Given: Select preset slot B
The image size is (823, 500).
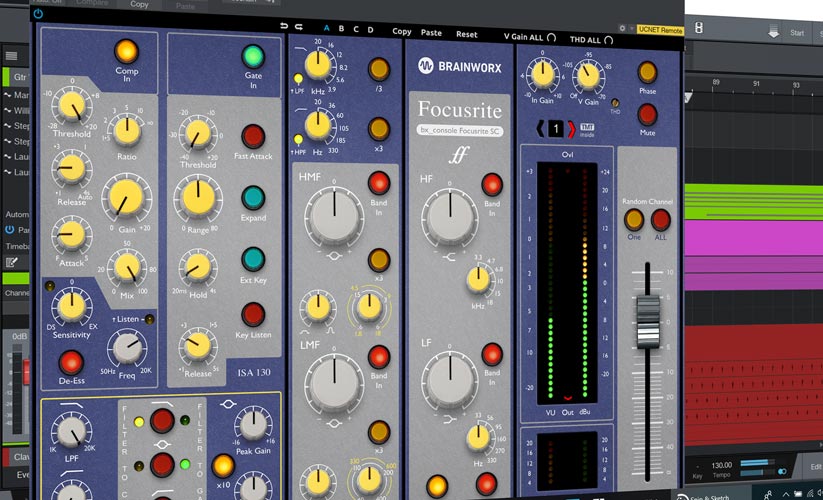Looking at the screenshot, I should click(341, 29).
